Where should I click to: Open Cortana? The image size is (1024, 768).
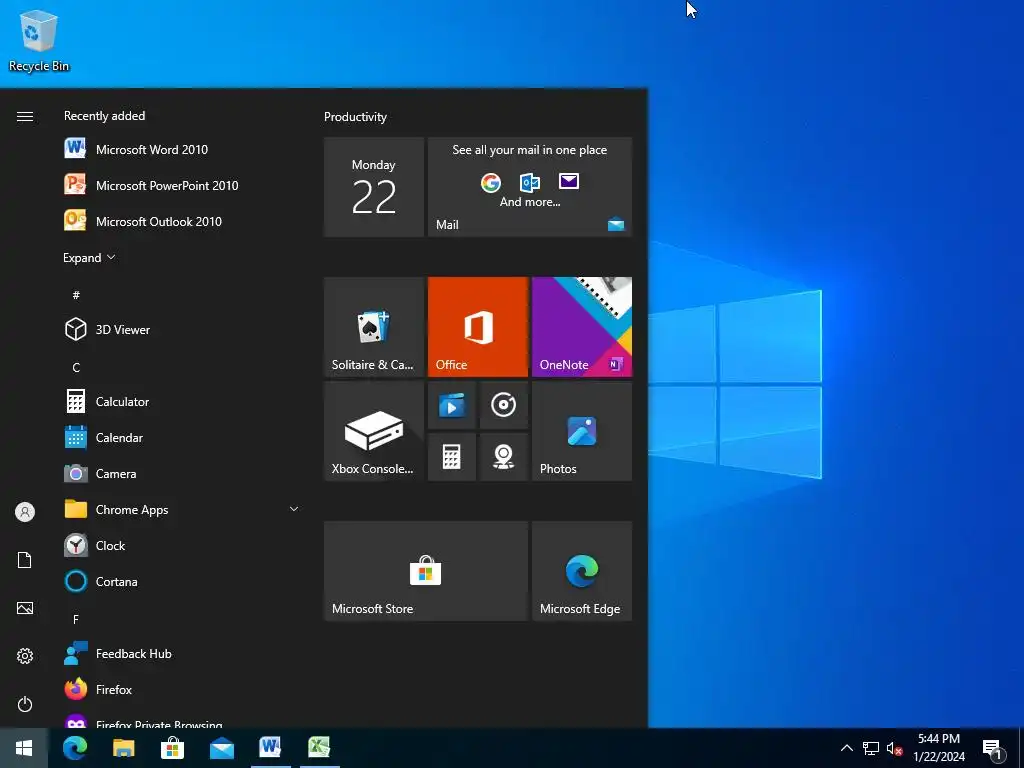coord(183,581)
